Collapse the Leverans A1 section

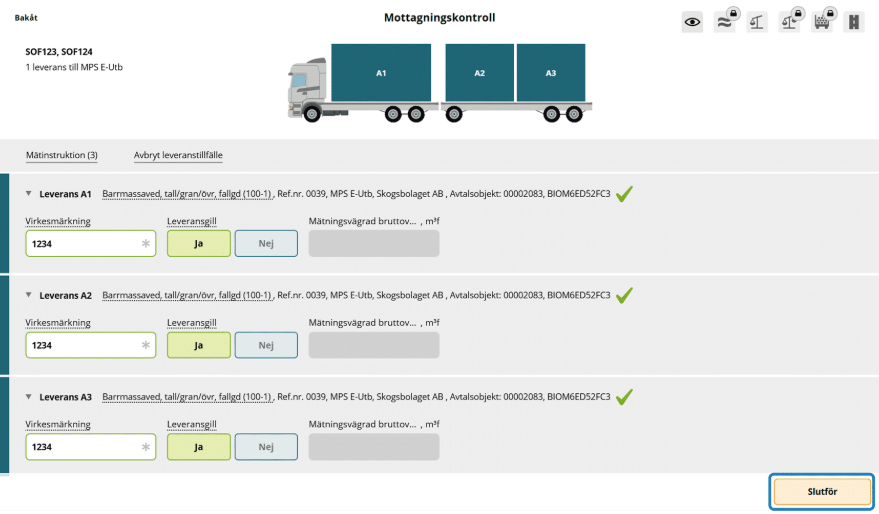click(29, 194)
